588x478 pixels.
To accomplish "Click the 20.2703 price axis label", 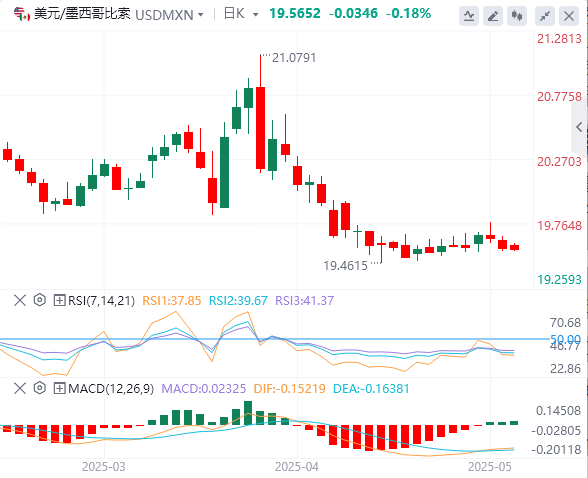I will (559, 162).
